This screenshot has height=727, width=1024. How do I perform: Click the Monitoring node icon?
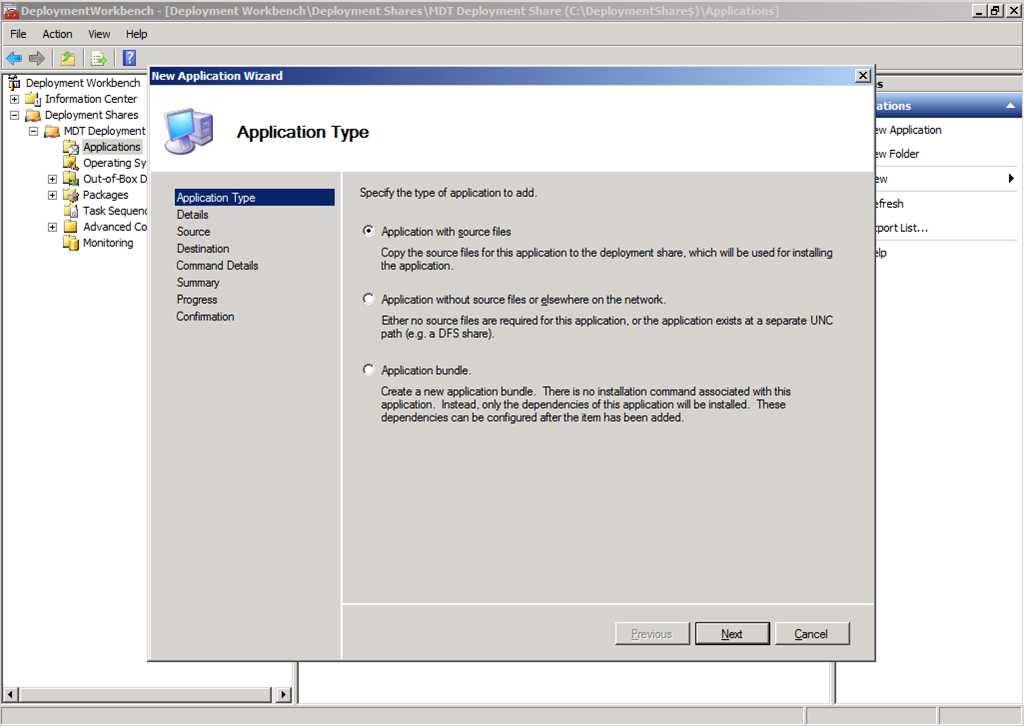pyautogui.click(x=71, y=243)
